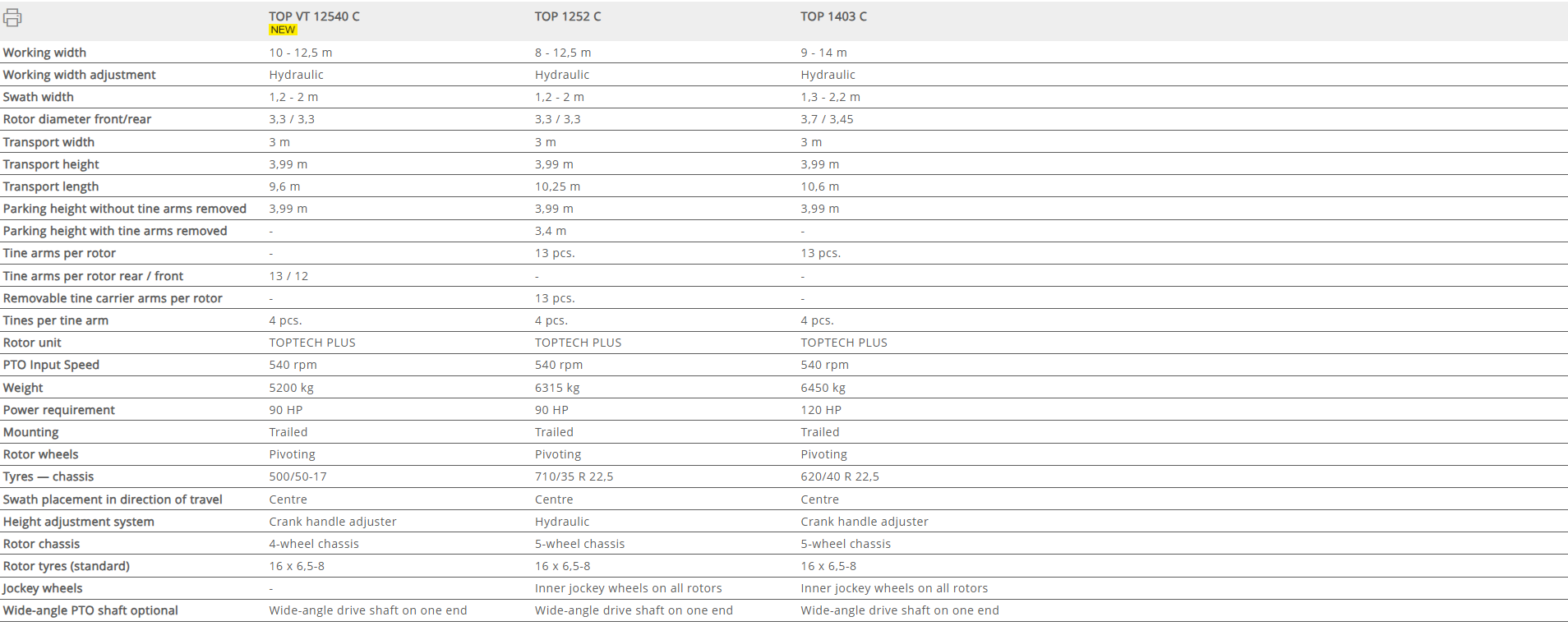This screenshot has width=1568, height=626.
Task: Click the yellow NEW badge
Action: [x=283, y=30]
